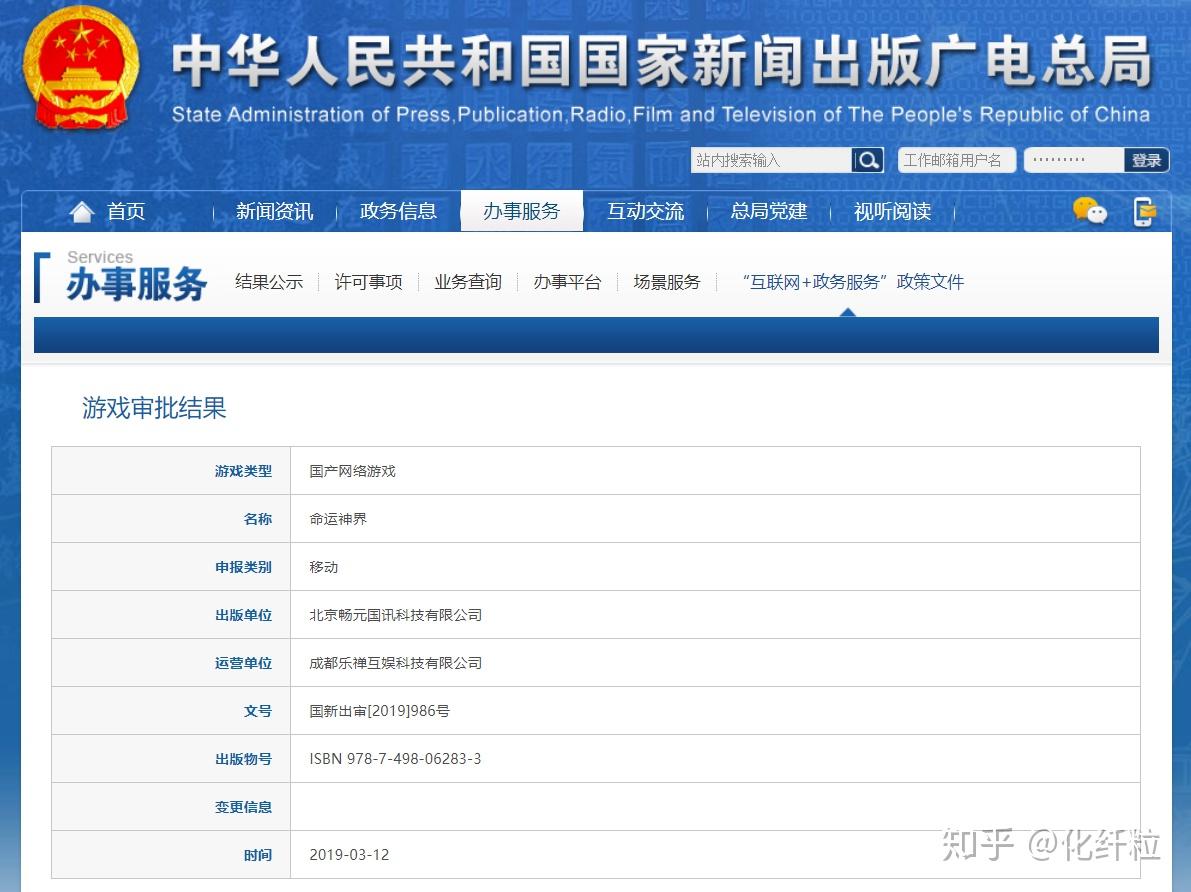Open the 新闻资讯 menu item
Screen dimensions: 1191x892
[x=274, y=211]
